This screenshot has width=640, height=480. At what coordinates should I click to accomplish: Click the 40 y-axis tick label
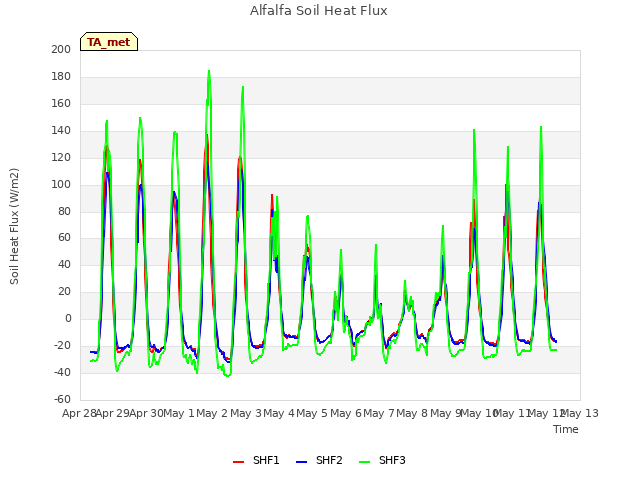tap(64, 264)
